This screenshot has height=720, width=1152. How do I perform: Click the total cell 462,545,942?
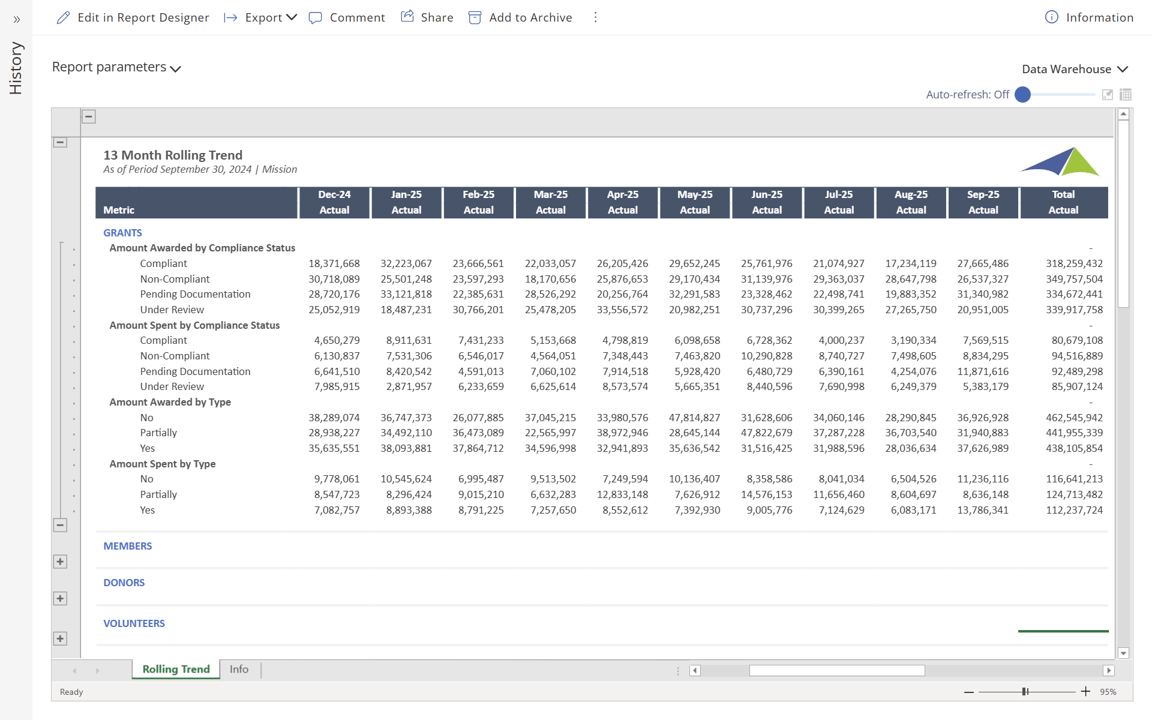coord(1074,417)
